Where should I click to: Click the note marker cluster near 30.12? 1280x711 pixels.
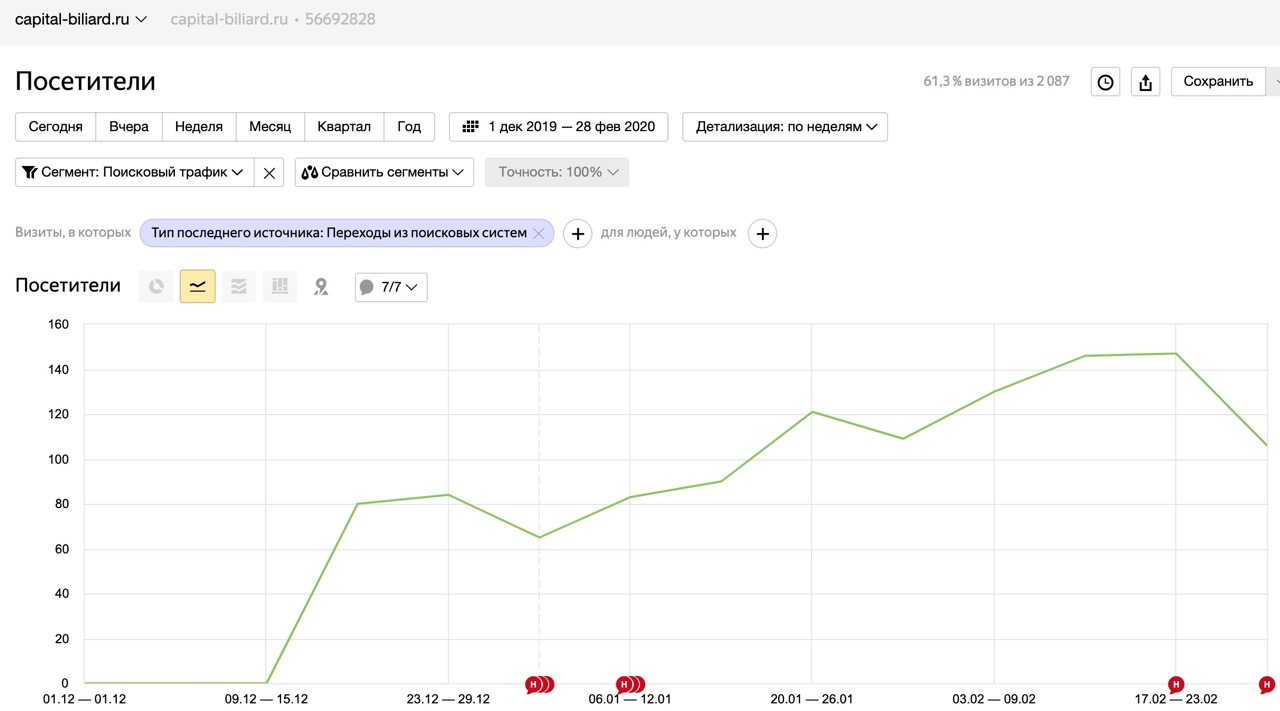click(x=540, y=685)
